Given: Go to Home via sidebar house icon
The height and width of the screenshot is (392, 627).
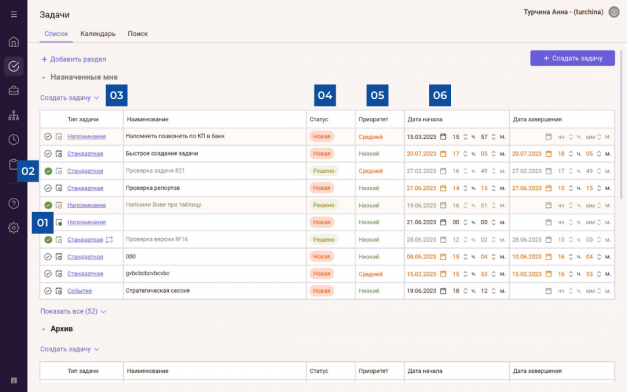Looking at the screenshot, I should (x=14, y=42).
